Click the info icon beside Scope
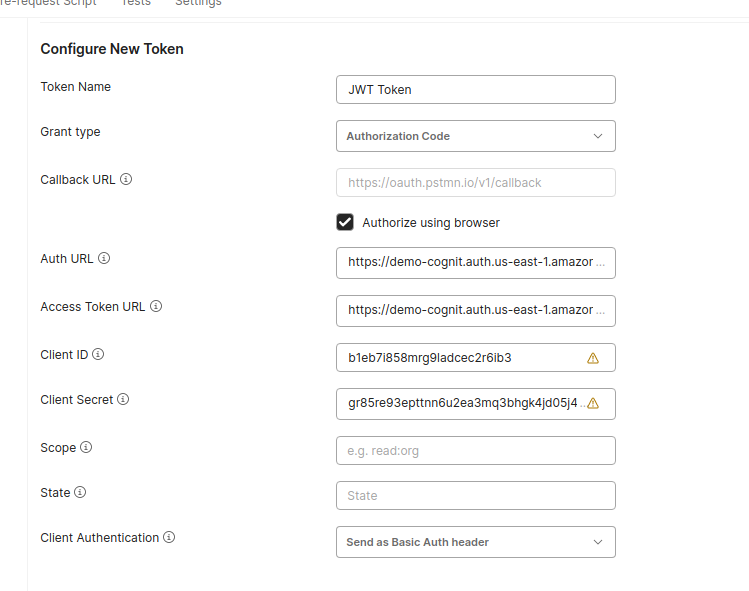This screenshot has width=749, height=591. point(86,447)
